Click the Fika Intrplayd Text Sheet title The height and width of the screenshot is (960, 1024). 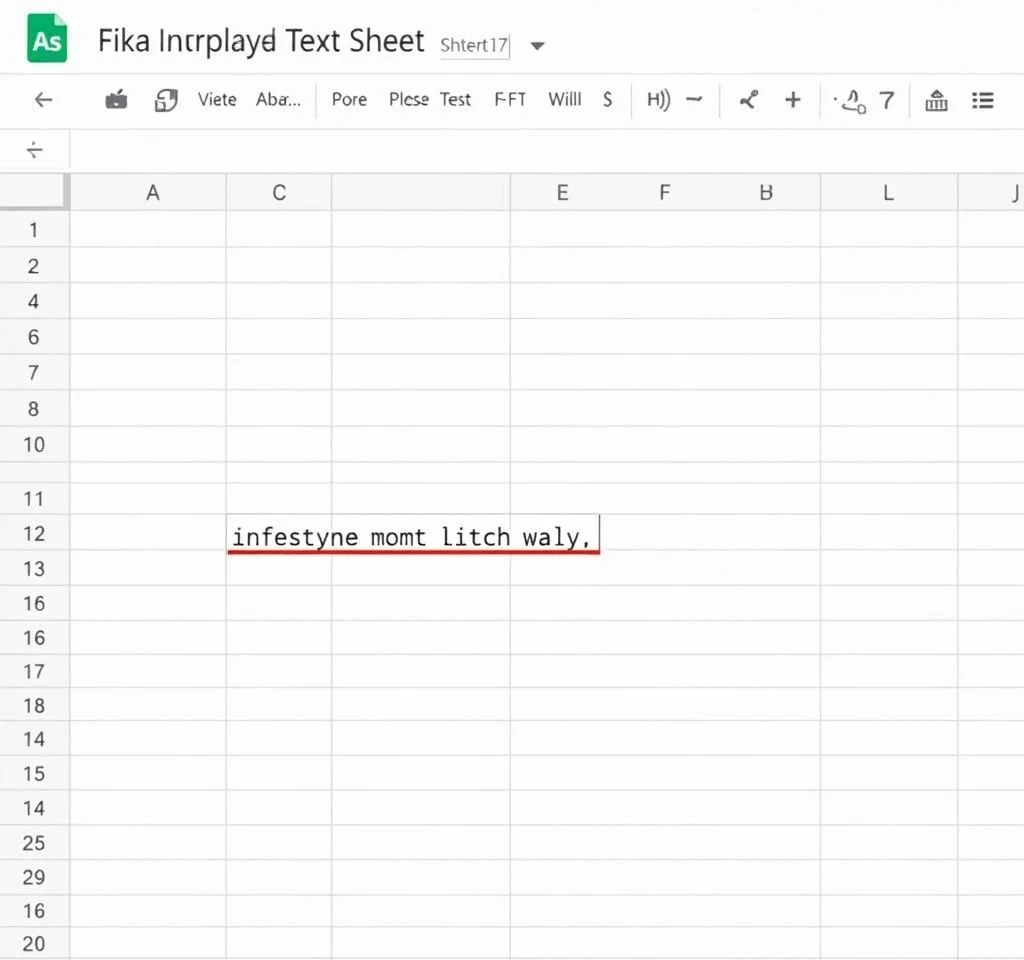(261, 41)
